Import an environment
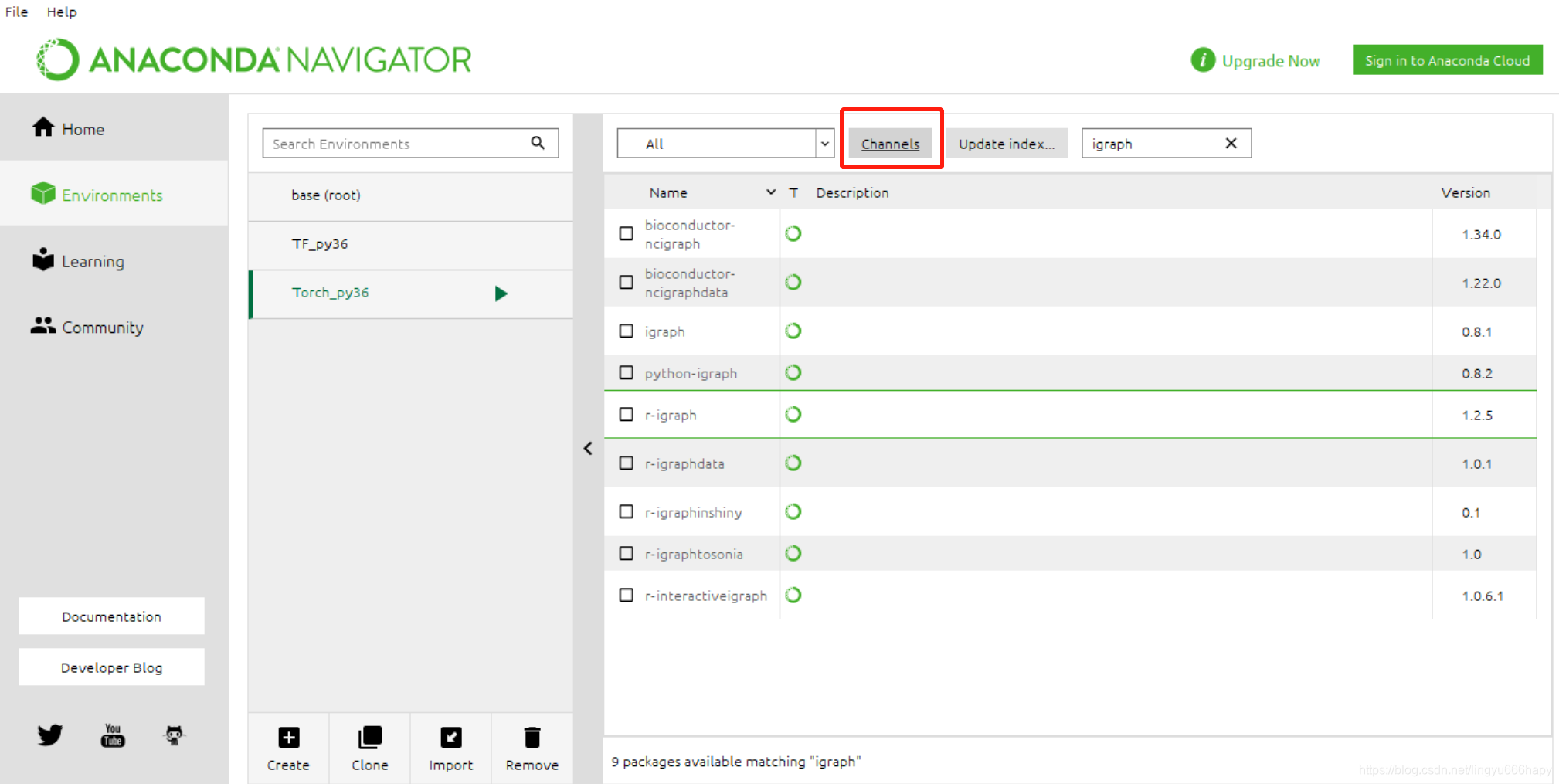 451,748
